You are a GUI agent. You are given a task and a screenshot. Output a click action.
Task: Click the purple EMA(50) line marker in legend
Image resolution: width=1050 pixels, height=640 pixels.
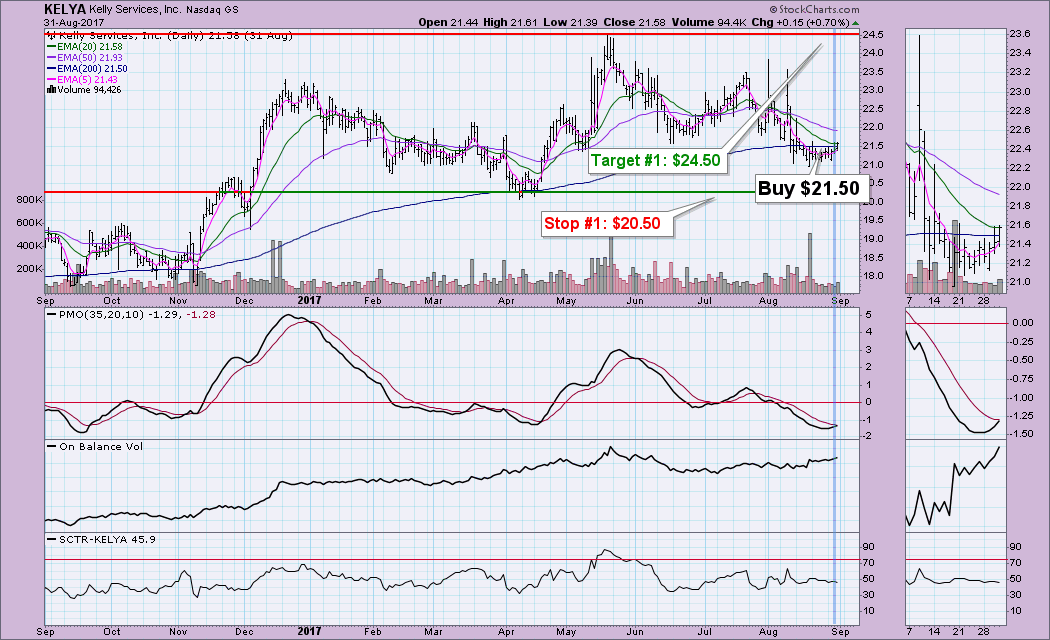pyautogui.click(x=51, y=58)
